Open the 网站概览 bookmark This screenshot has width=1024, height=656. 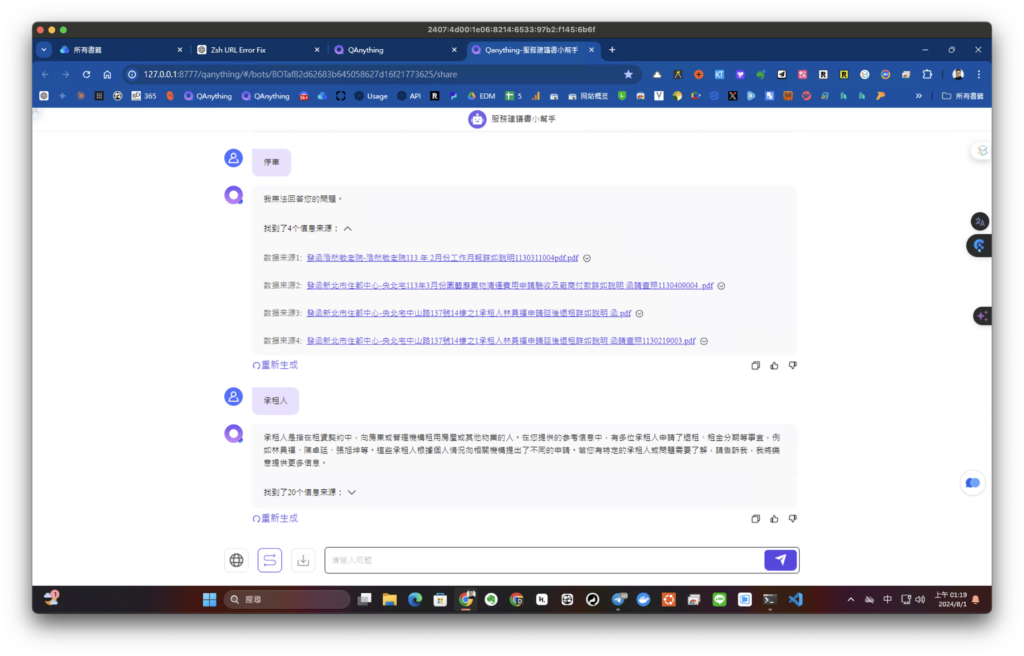coord(588,96)
